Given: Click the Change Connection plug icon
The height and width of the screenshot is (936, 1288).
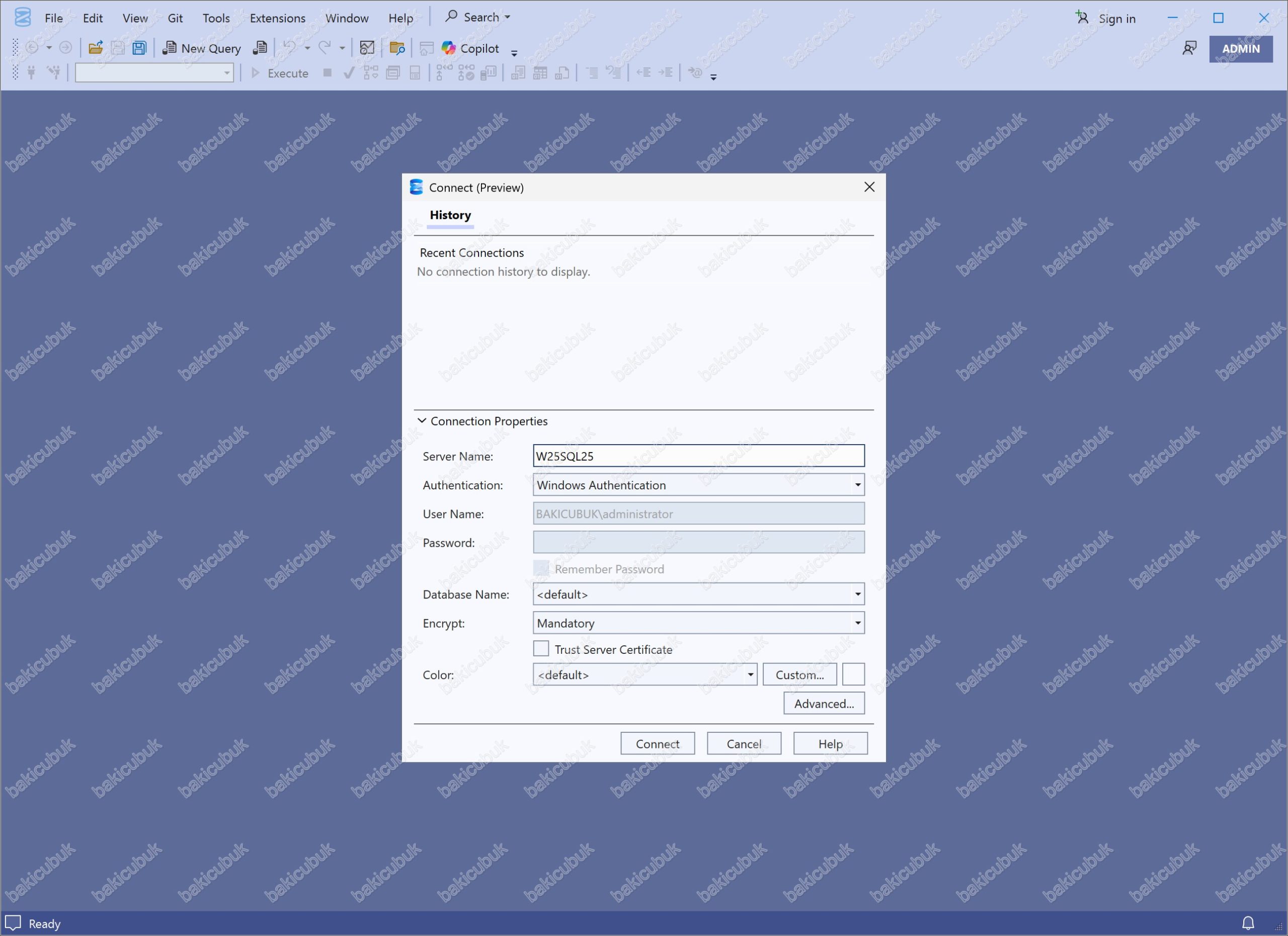Looking at the screenshot, I should point(54,72).
